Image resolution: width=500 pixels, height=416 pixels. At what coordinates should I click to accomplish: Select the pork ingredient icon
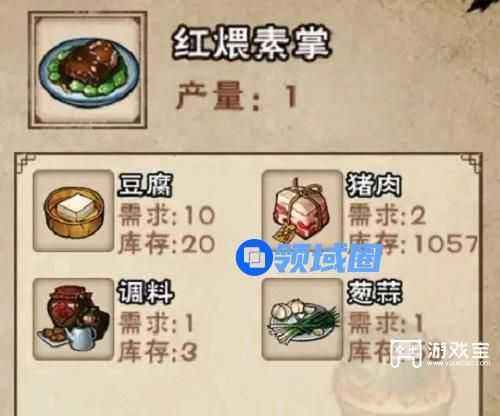(302, 211)
